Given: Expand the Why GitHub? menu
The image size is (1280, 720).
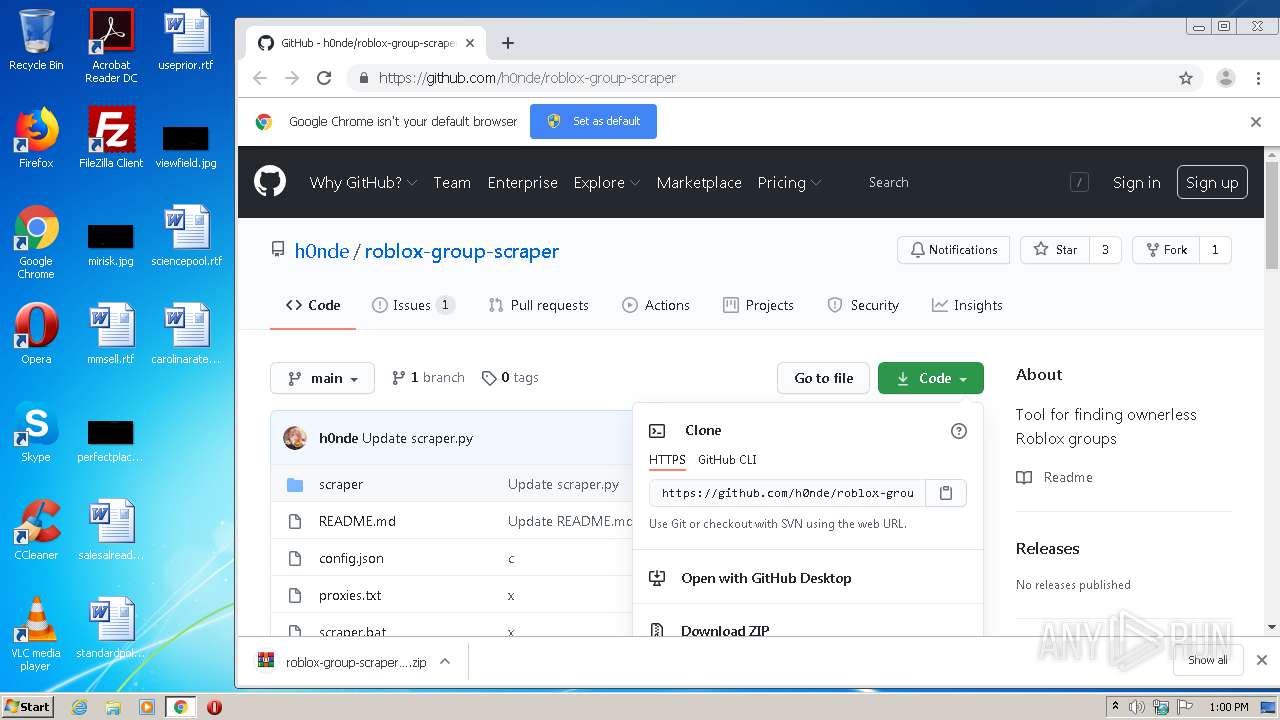Looking at the screenshot, I should click(x=363, y=182).
